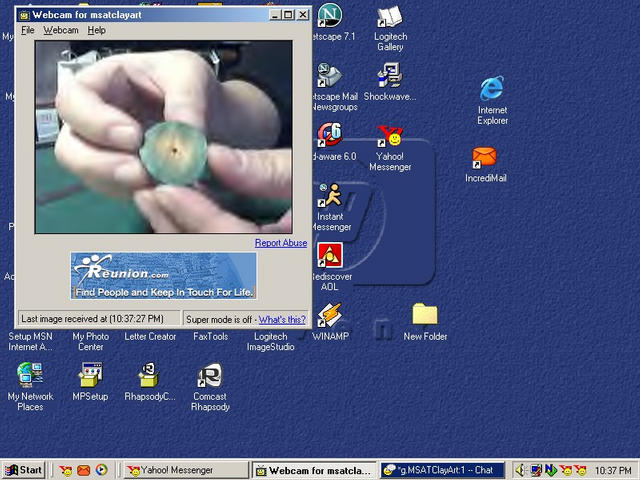Minimize the Webcam for msatclayart window

point(275,15)
